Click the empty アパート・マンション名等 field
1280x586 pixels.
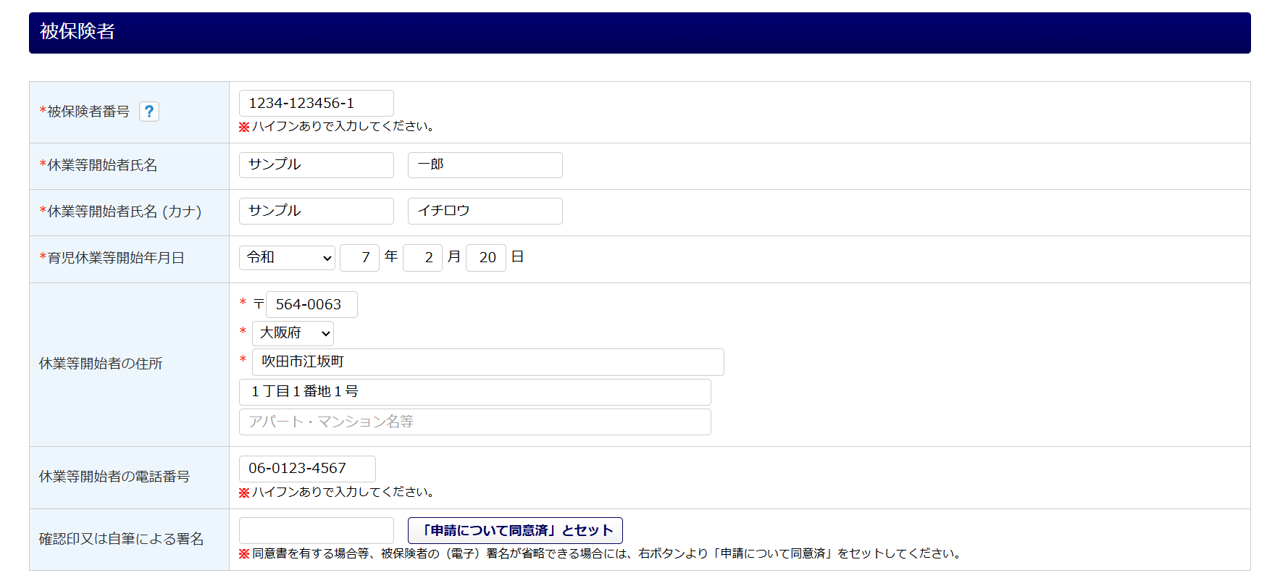point(475,422)
